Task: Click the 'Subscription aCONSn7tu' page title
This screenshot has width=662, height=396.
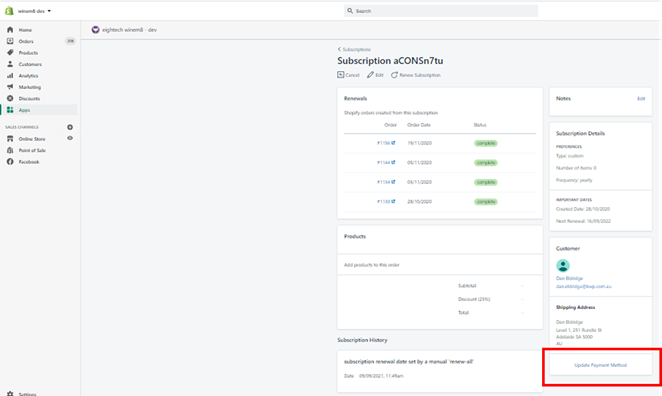Action: (x=390, y=61)
